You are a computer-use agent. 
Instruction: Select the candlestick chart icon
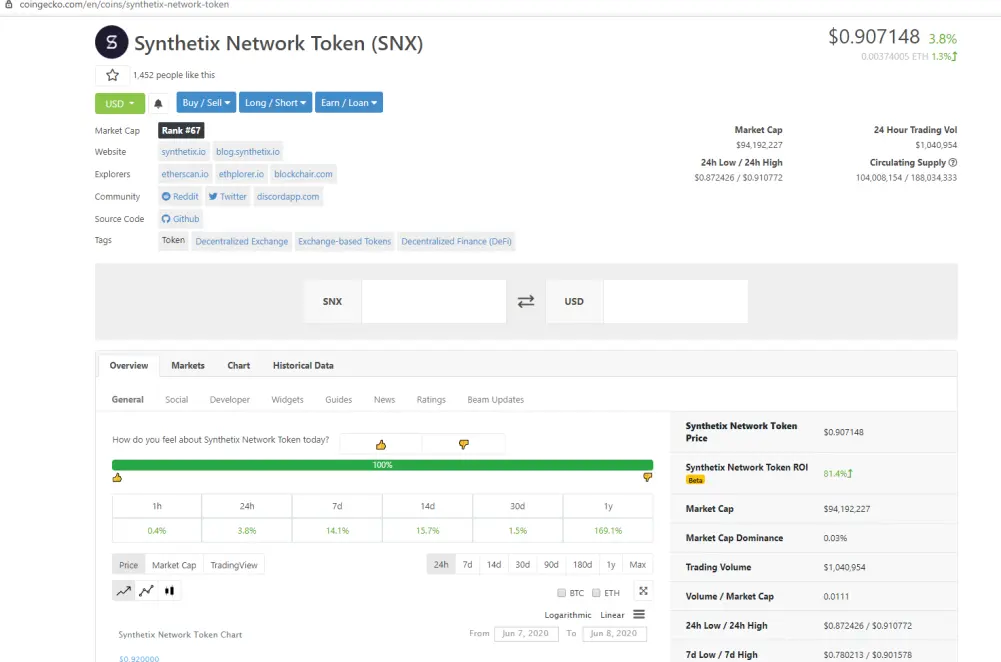pyautogui.click(x=169, y=591)
